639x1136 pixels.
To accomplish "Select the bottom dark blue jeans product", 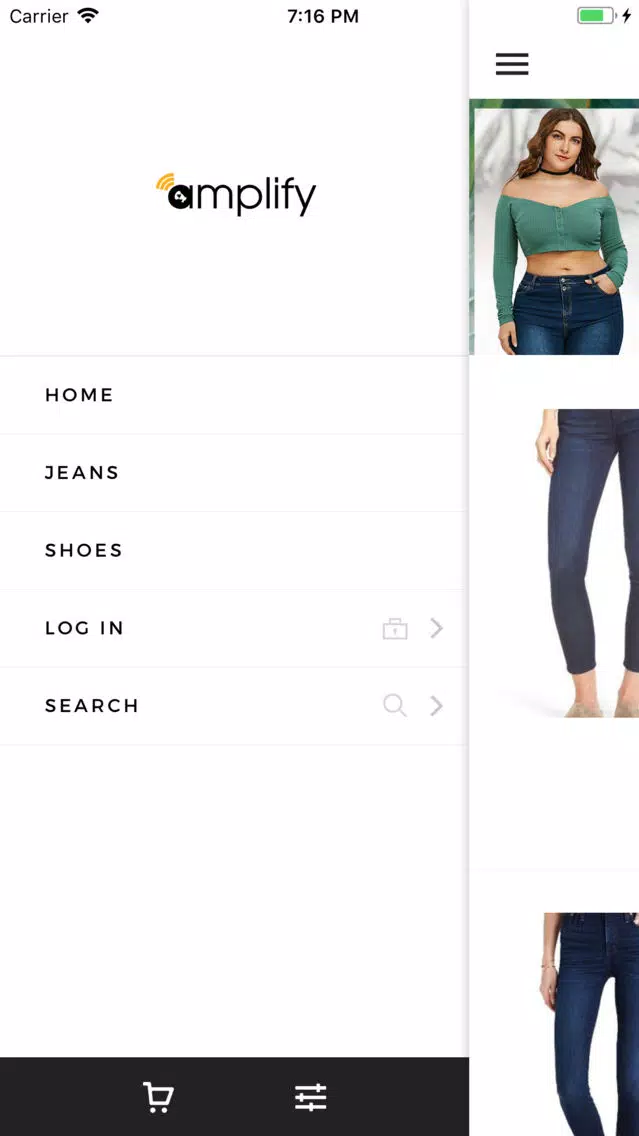I will (x=590, y=1024).
